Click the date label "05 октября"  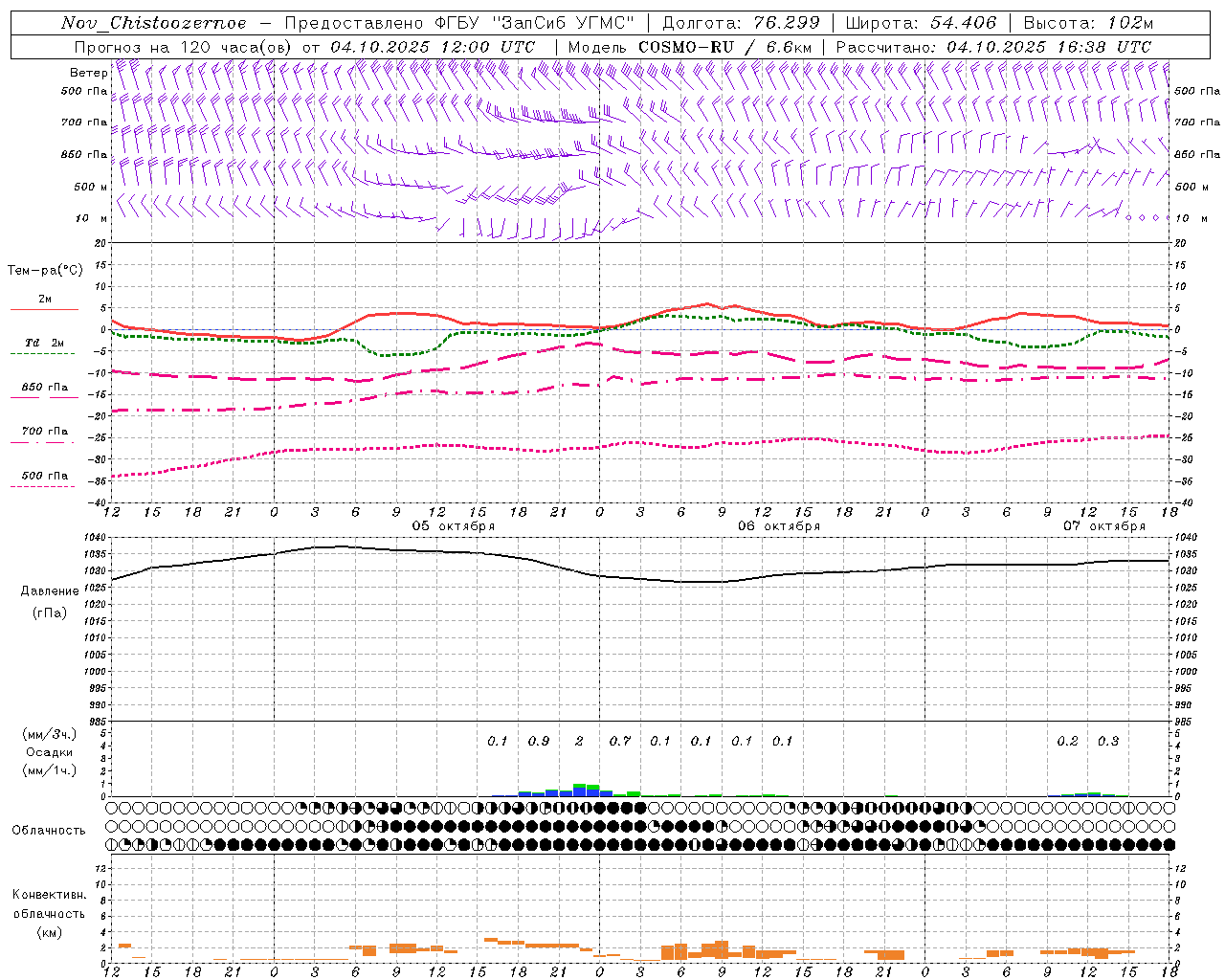454,525
